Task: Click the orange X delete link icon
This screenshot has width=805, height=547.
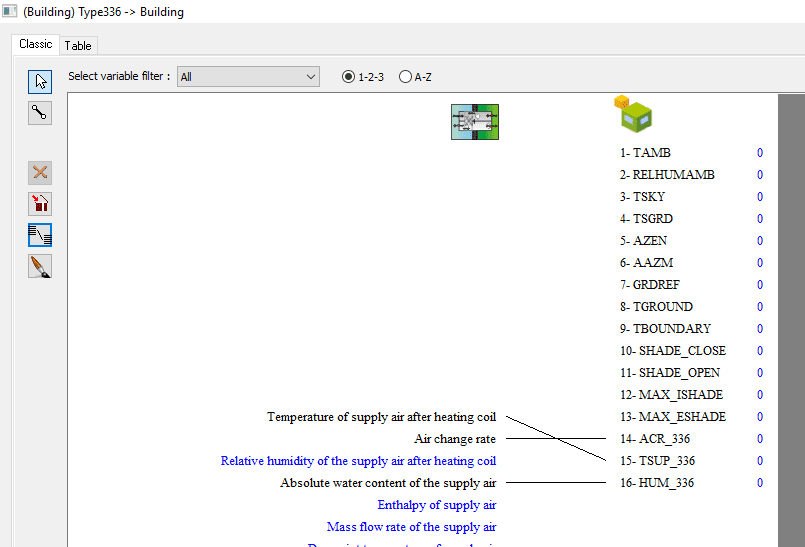Action: point(40,172)
